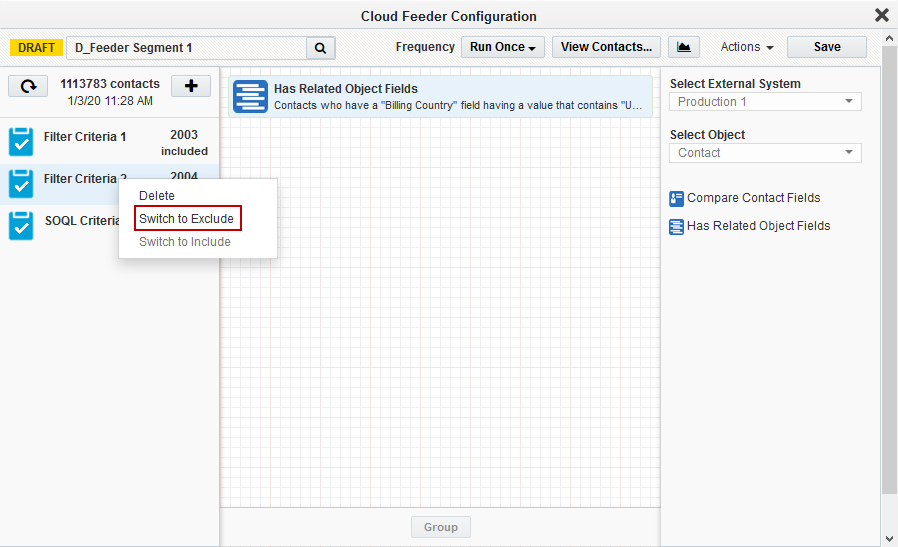Open the Select External System dropdown
The image size is (898, 547).
[765, 102]
